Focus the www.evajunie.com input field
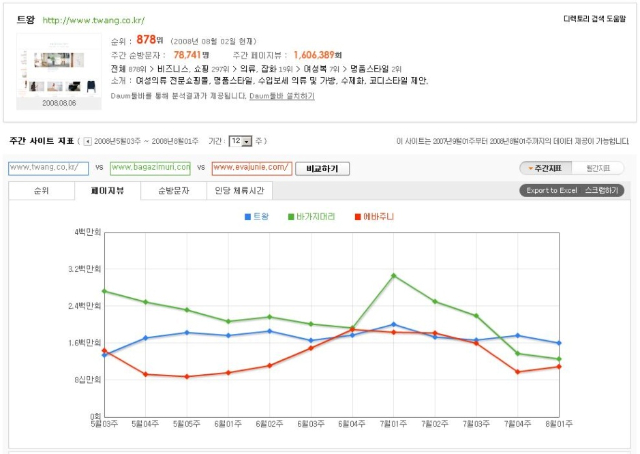 click(x=252, y=168)
